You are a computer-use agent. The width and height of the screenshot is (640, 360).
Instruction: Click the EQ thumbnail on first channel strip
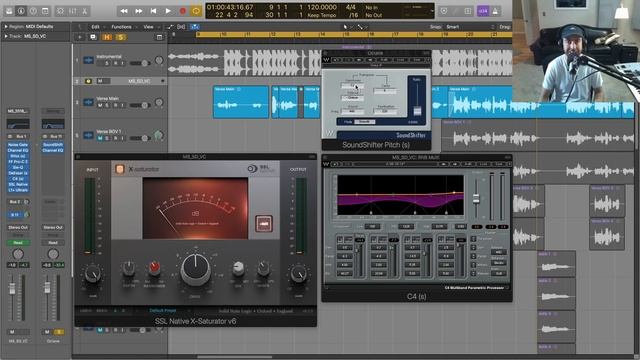point(18,124)
